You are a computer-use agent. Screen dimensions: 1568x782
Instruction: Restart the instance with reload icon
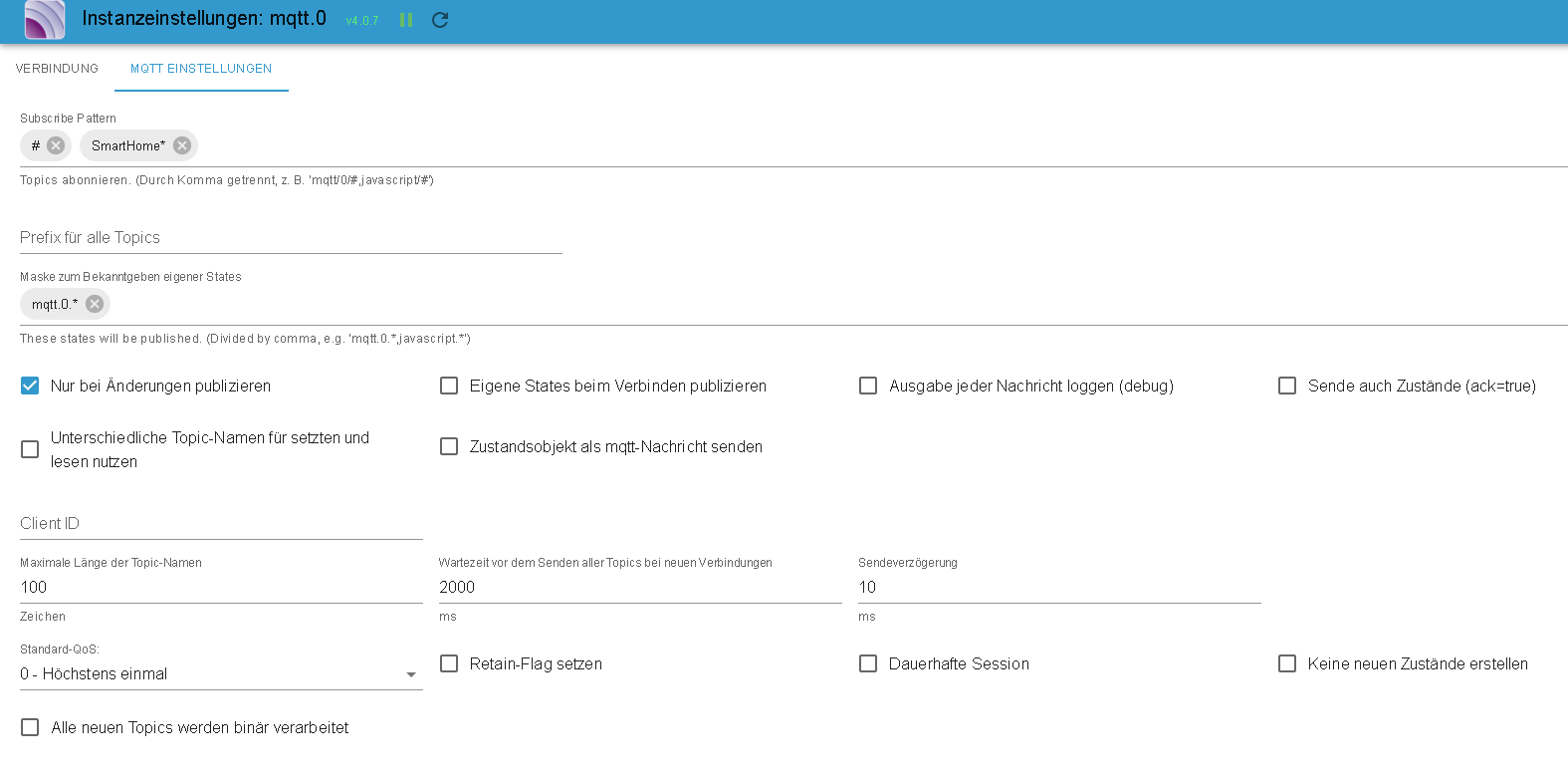(x=440, y=20)
